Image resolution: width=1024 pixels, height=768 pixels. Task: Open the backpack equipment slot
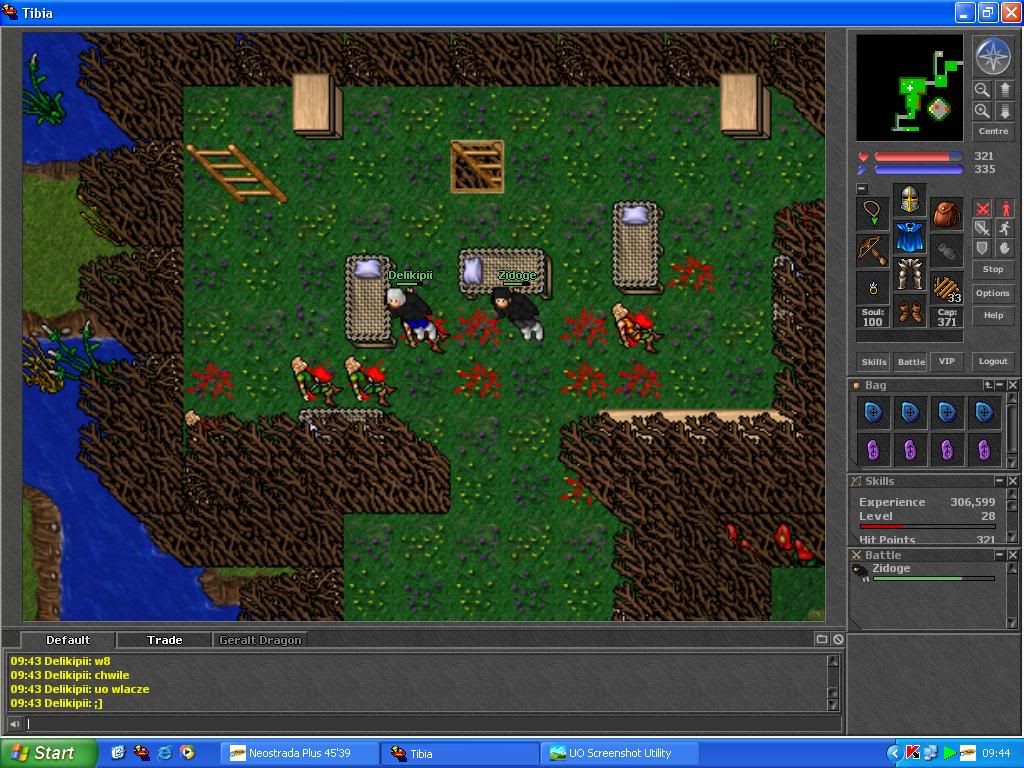click(946, 214)
